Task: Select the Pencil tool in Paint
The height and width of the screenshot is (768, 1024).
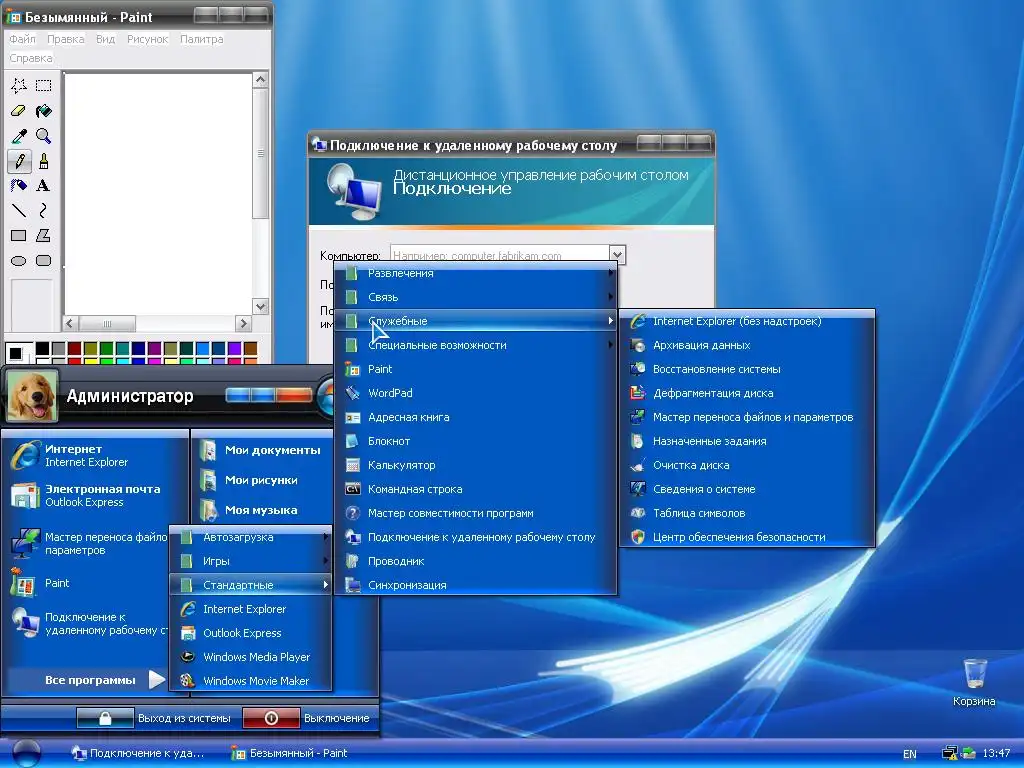Action: pyautogui.click(x=19, y=161)
